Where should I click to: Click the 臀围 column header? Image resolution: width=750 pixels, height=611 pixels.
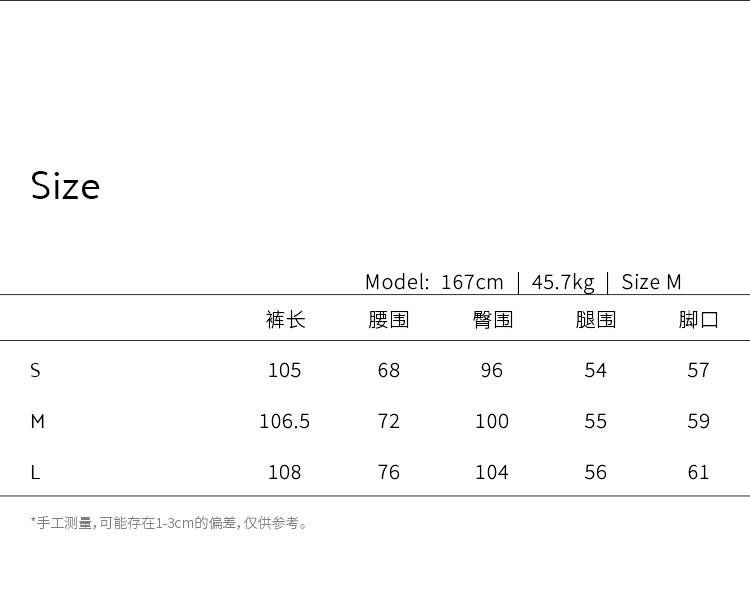click(x=492, y=320)
